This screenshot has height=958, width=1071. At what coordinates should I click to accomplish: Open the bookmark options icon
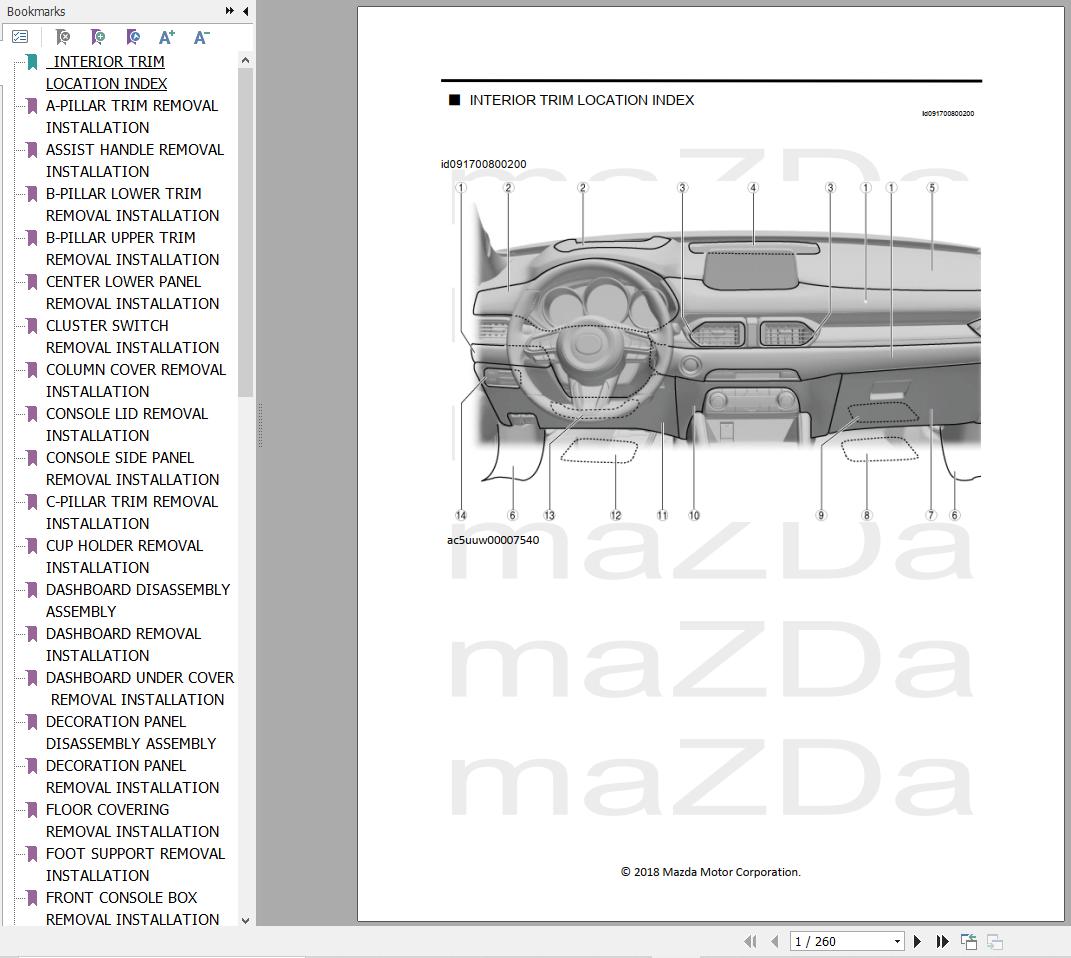click(x=20, y=36)
